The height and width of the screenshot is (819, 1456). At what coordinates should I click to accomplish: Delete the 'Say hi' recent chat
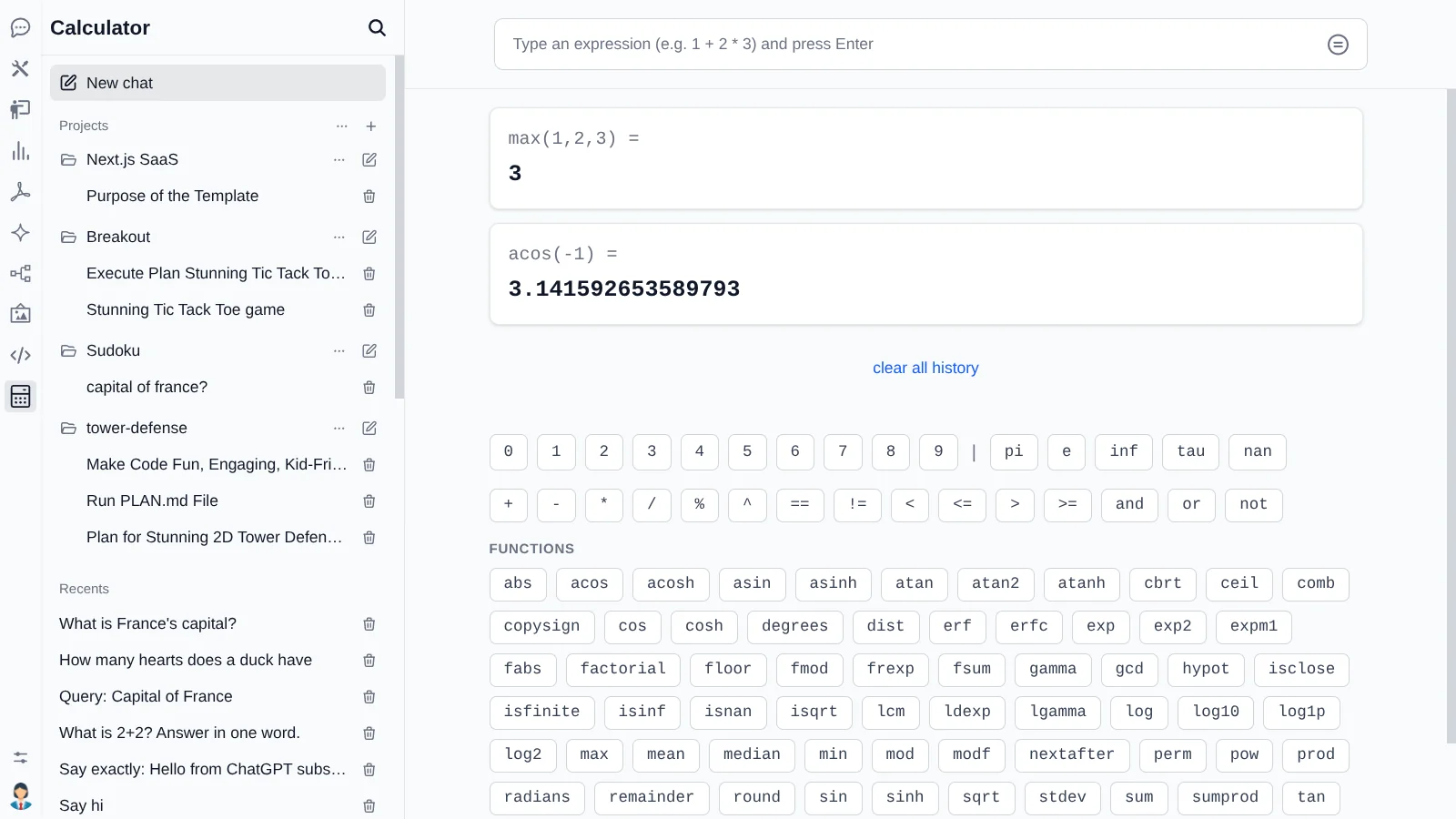(369, 805)
